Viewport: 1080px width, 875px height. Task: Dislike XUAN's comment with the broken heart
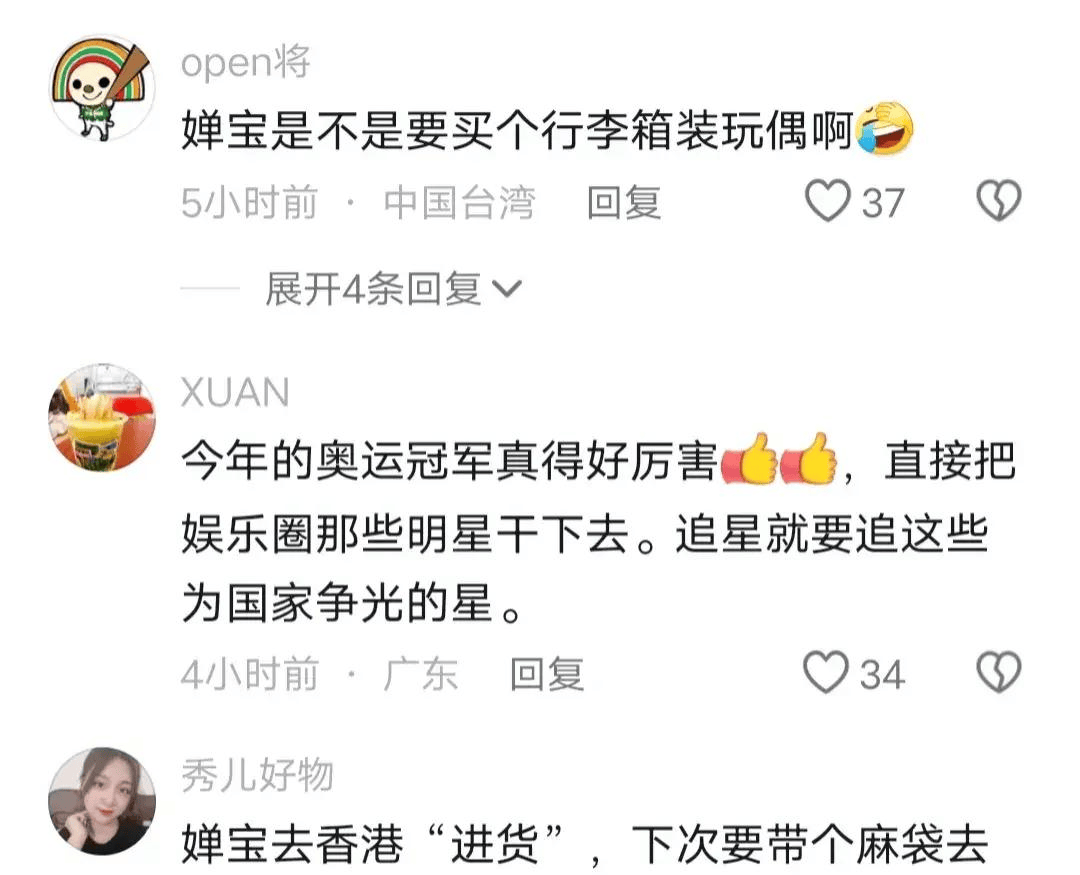coord(999,672)
